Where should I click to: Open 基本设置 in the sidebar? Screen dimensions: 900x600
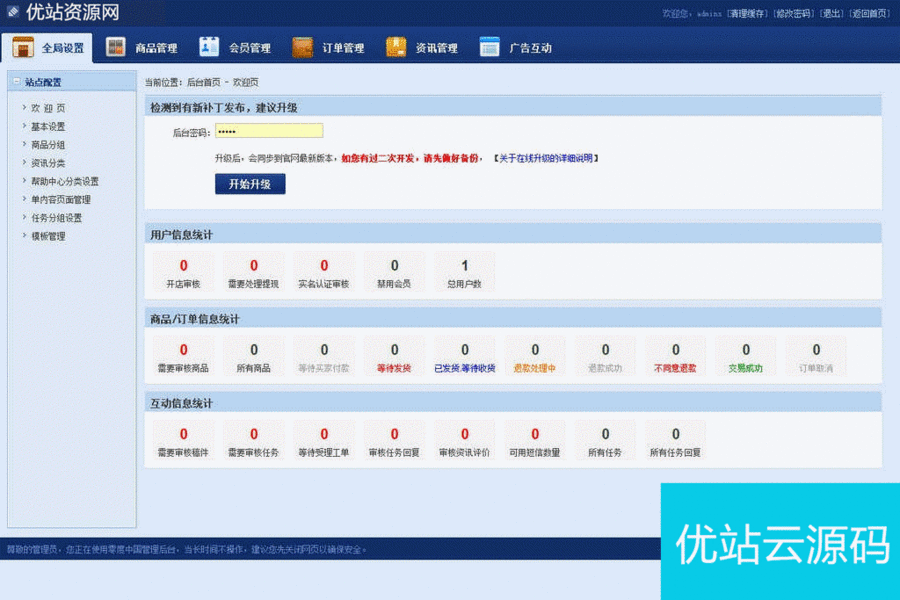coord(48,126)
